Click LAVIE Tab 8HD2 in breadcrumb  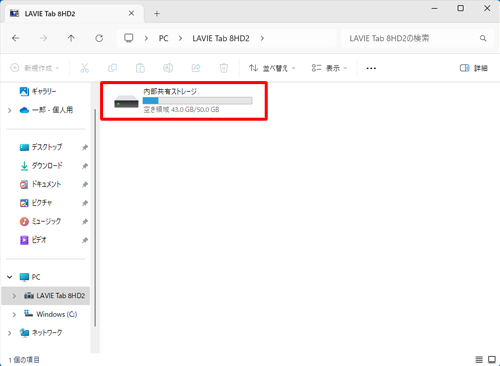point(221,38)
